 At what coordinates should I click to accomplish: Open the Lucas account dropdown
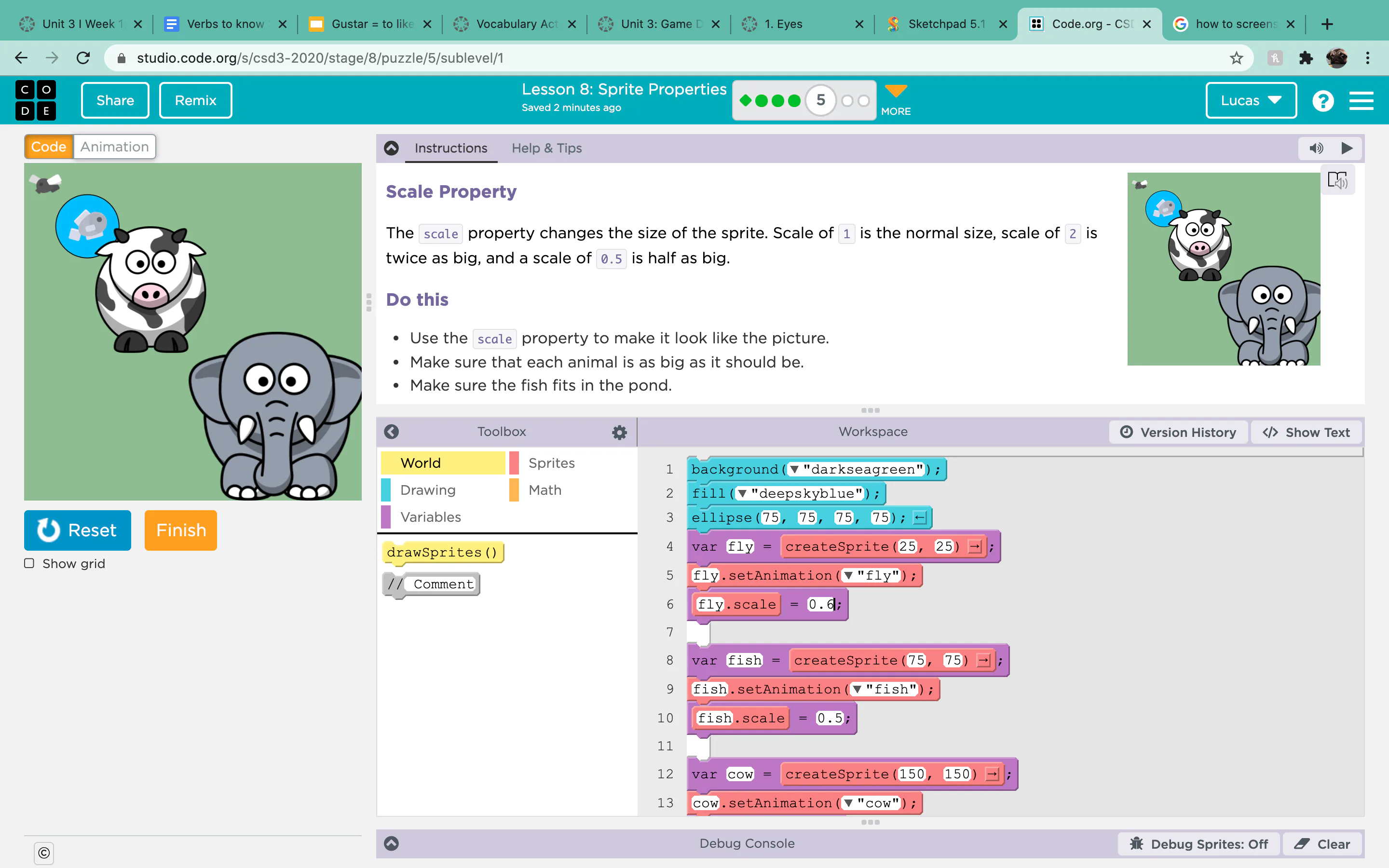(x=1250, y=100)
